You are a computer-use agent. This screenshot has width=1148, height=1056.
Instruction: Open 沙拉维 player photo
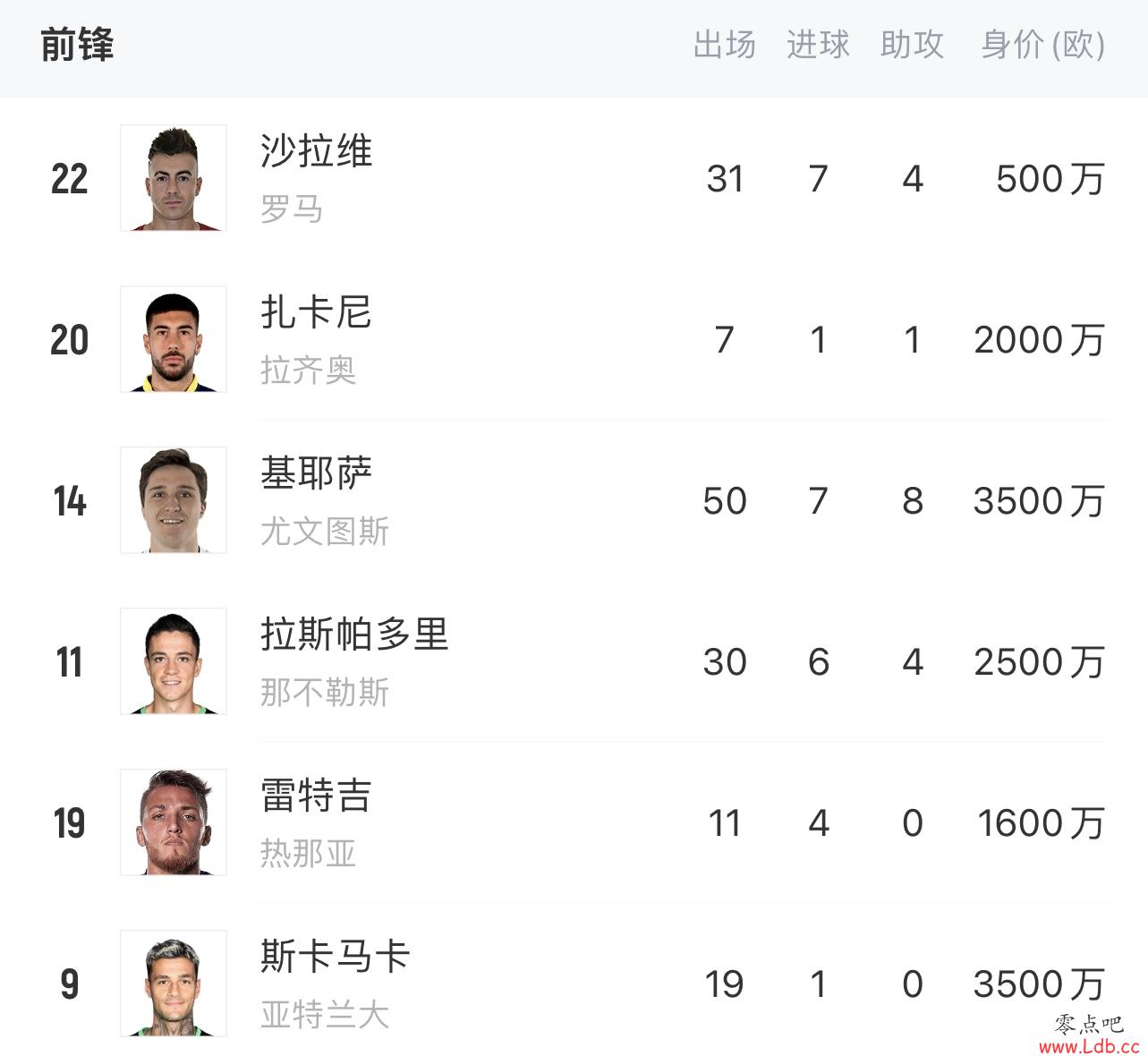[174, 178]
